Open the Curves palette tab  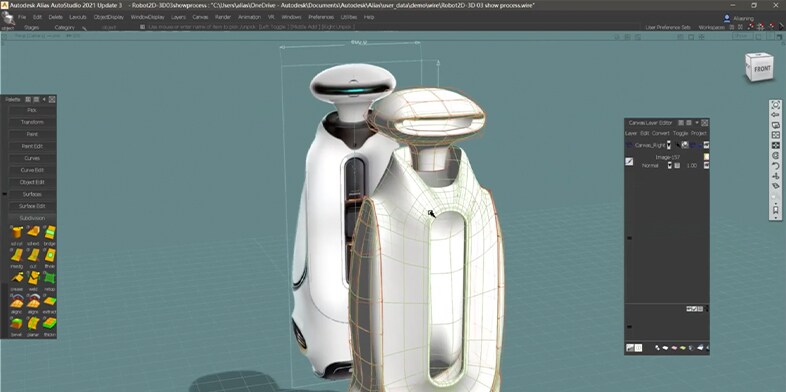coord(32,158)
